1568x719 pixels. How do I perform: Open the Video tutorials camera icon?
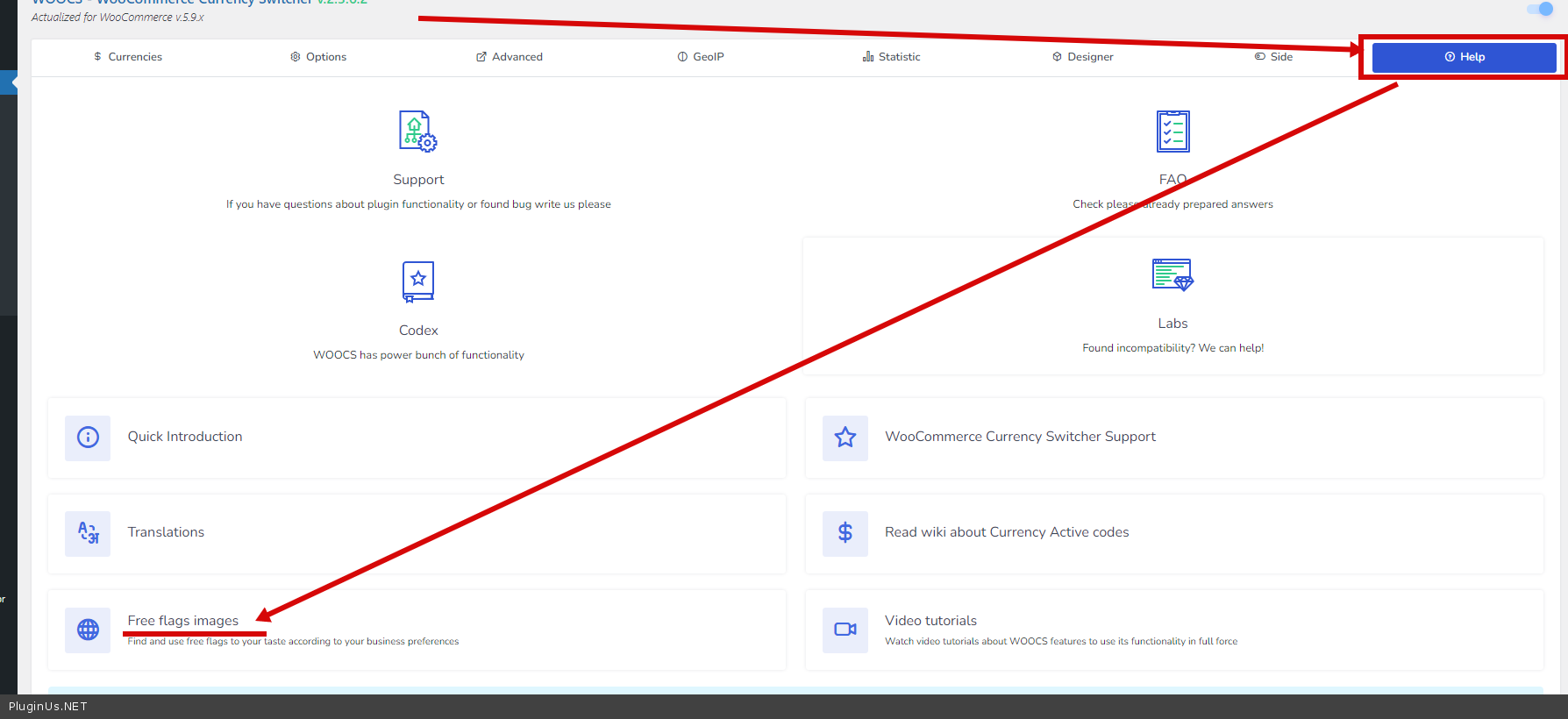tap(845, 630)
